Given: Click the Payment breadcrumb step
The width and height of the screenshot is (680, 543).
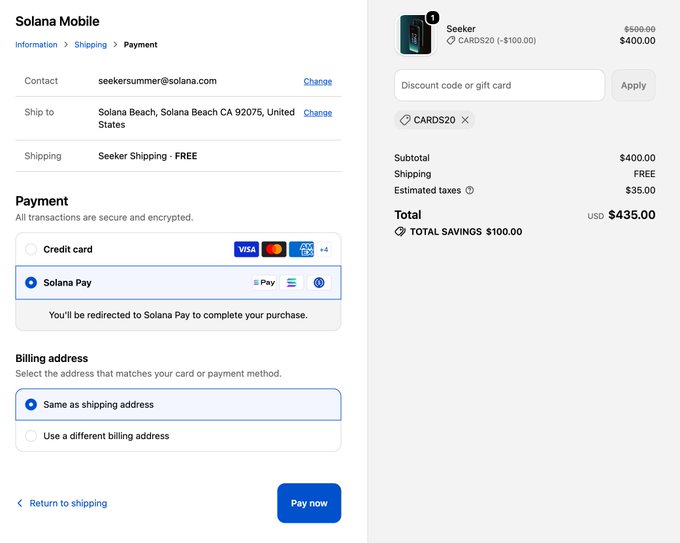Looking at the screenshot, I should [x=141, y=45].
